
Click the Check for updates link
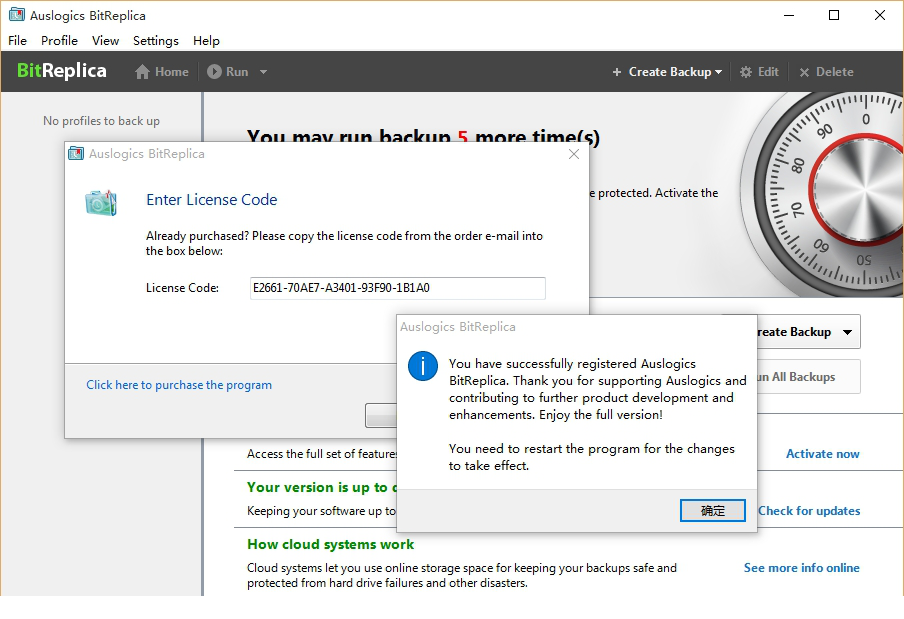pos(809,511)
